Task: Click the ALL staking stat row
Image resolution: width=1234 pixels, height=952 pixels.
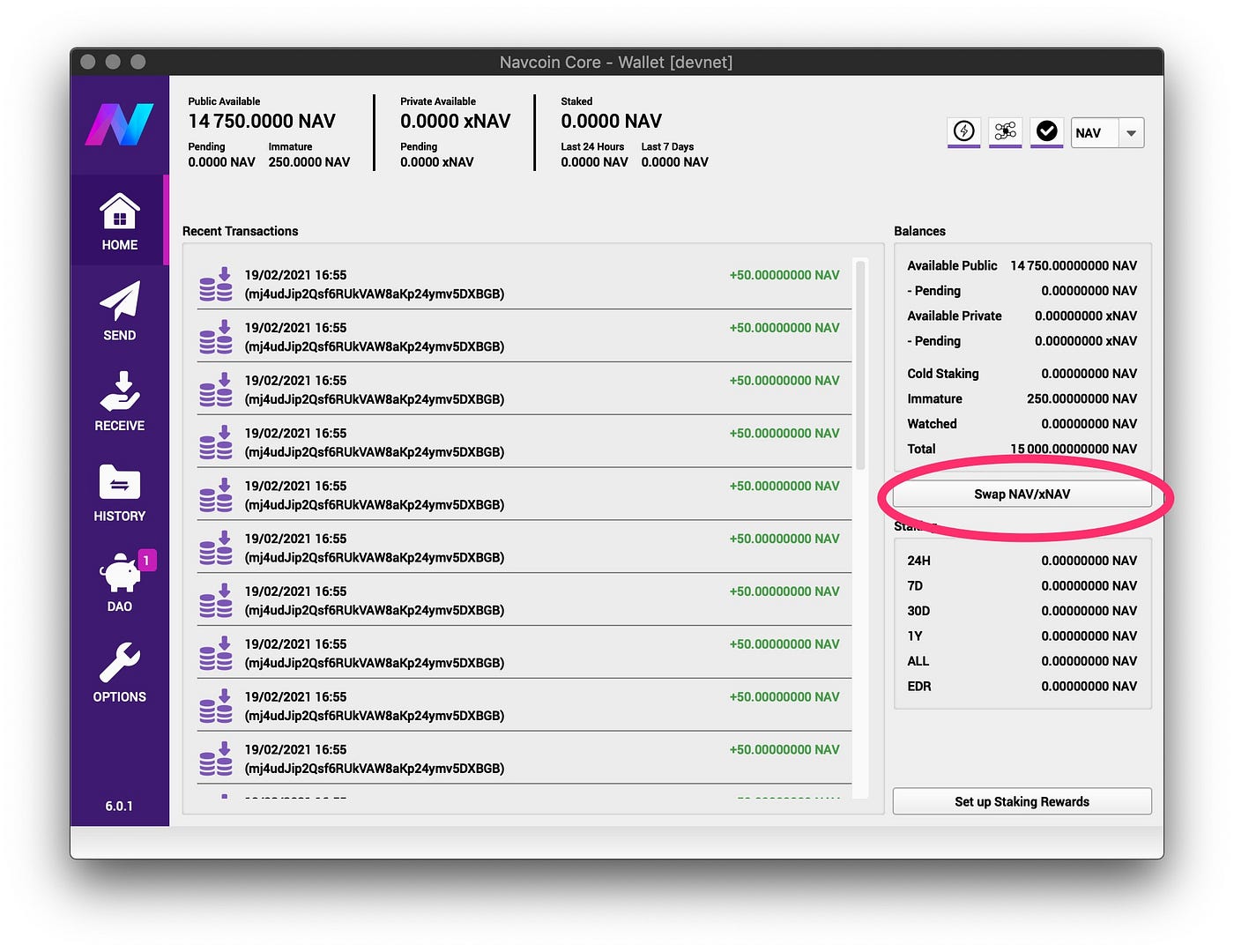Action: (x=1022, y=661)
